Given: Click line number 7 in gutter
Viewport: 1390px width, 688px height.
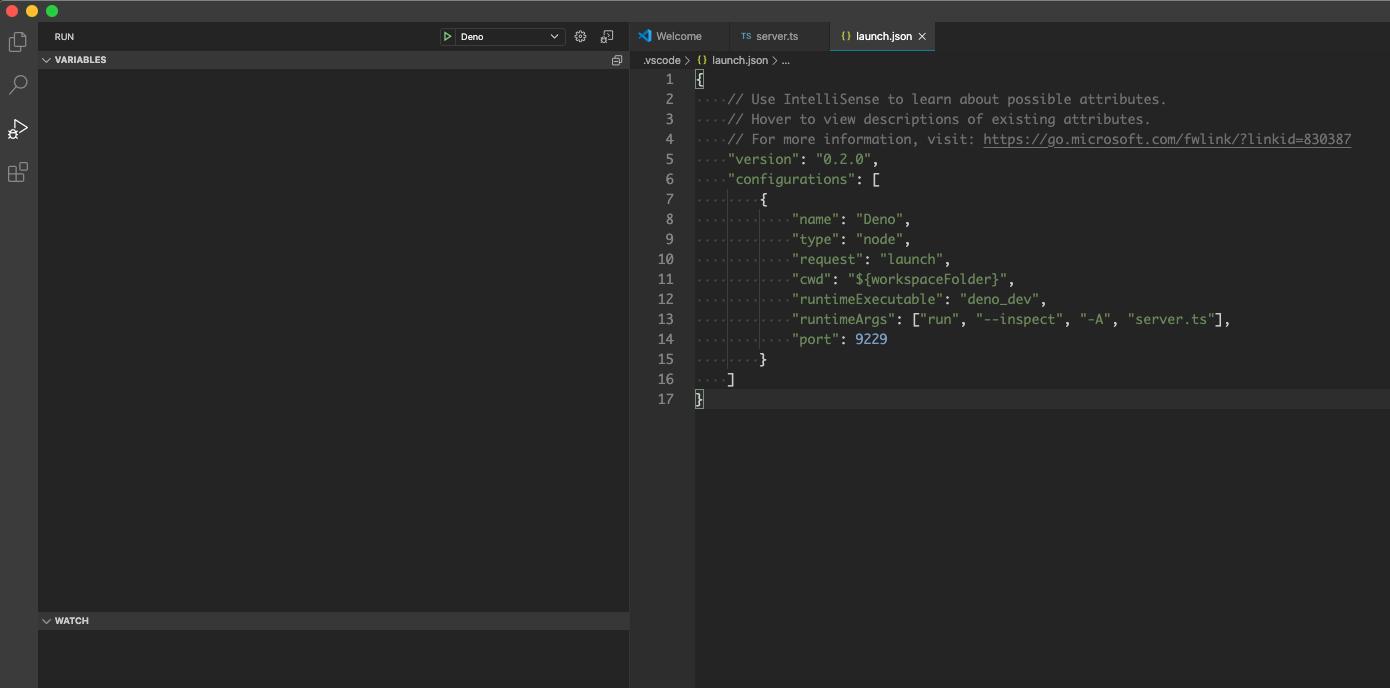Looking at the screenshot, I should (x=669, y=199).
